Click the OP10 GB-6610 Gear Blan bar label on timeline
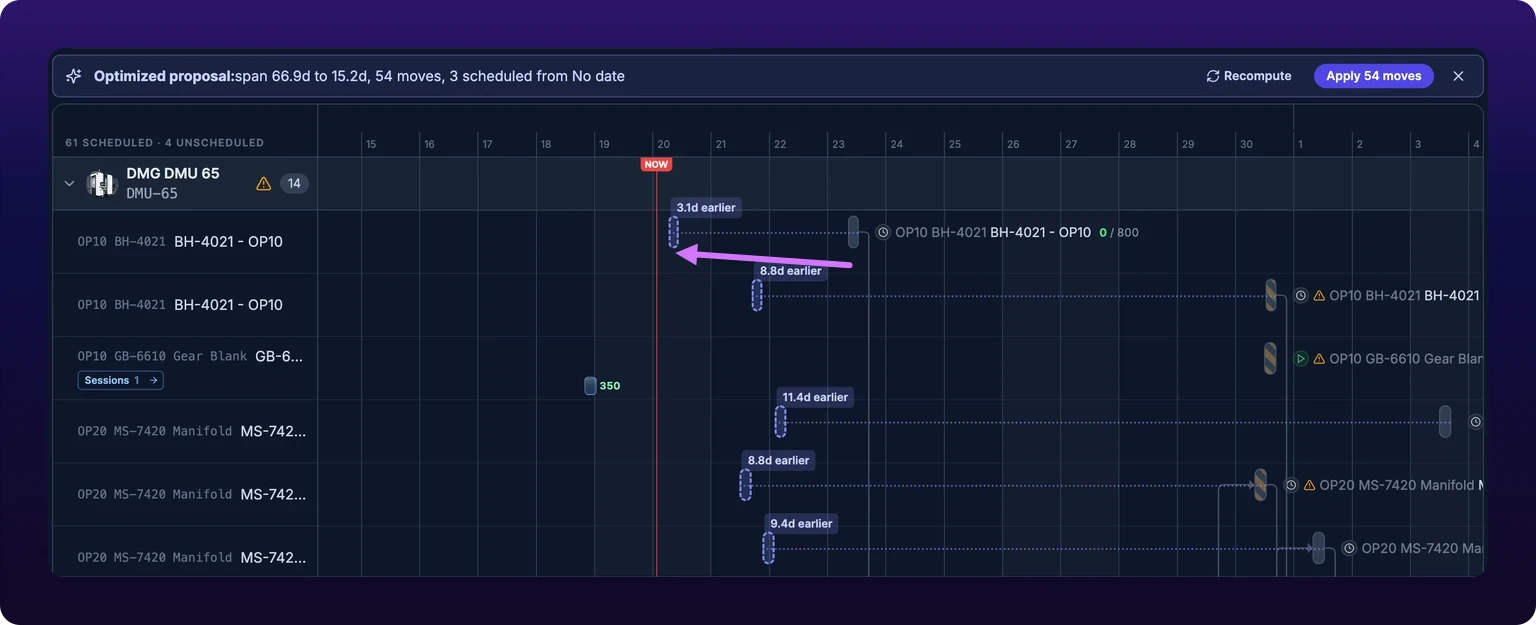 pyautogui.click(x=1407, y=358)
